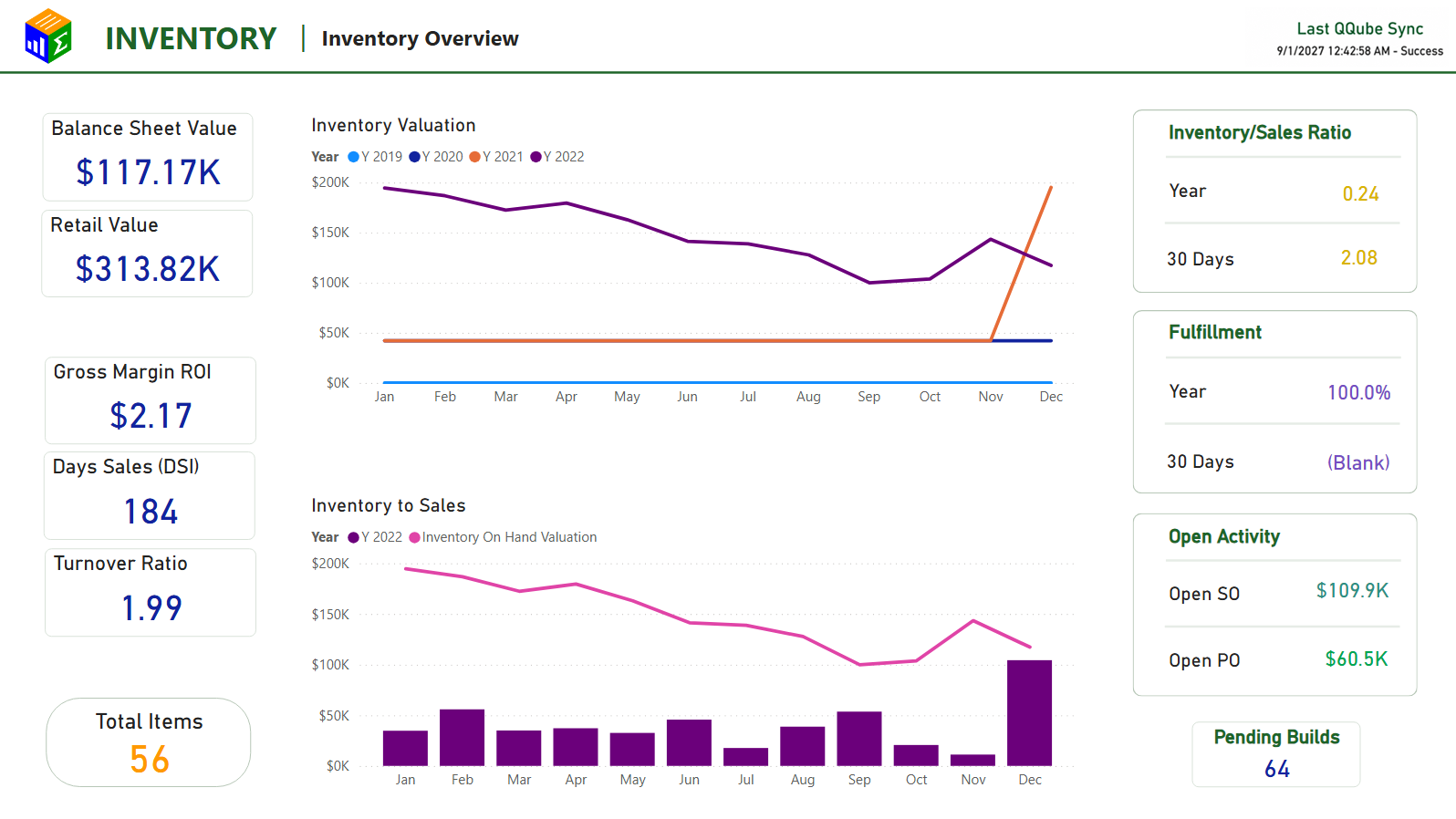Click the Mar bar in Inventory to Sales
Image resolution: width=1456 pixels, height=819 pixels.
519,748
